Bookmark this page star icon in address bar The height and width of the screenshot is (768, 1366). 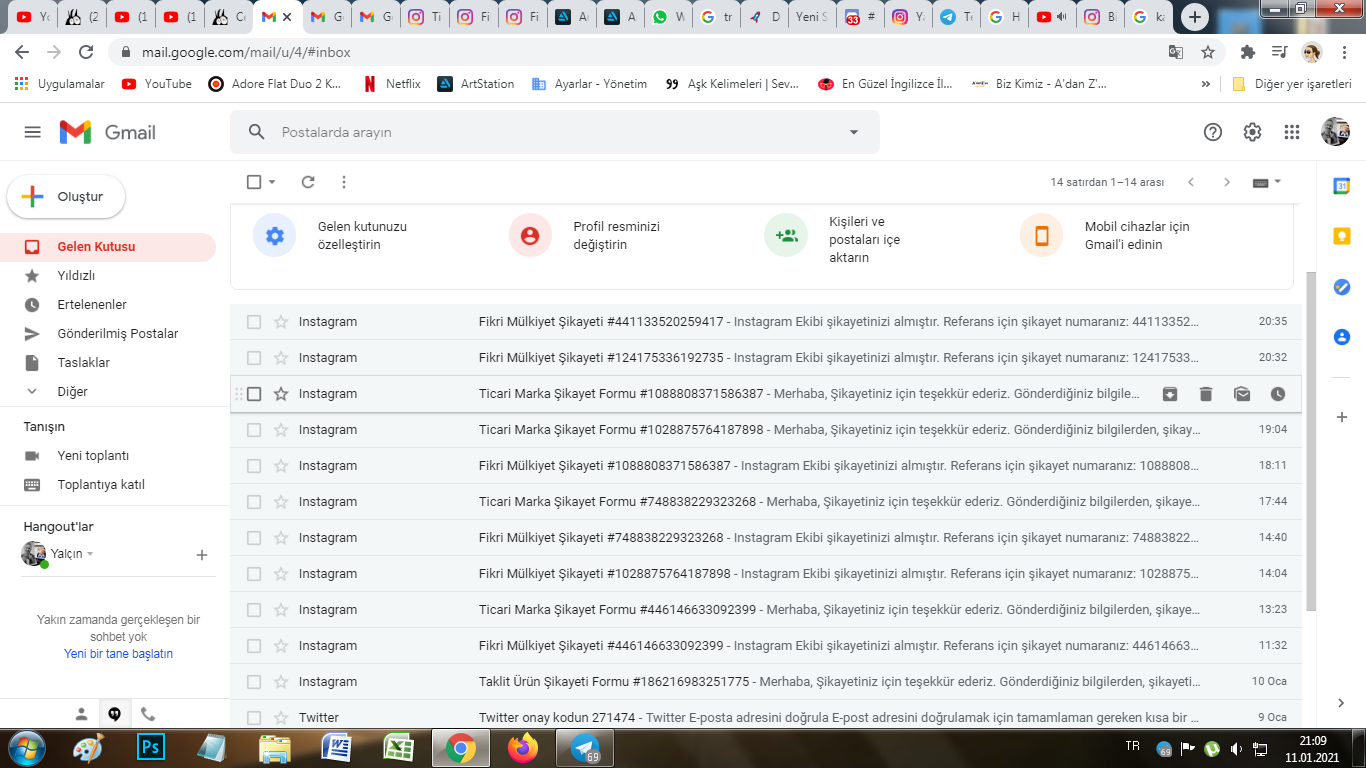point(1208,52)
